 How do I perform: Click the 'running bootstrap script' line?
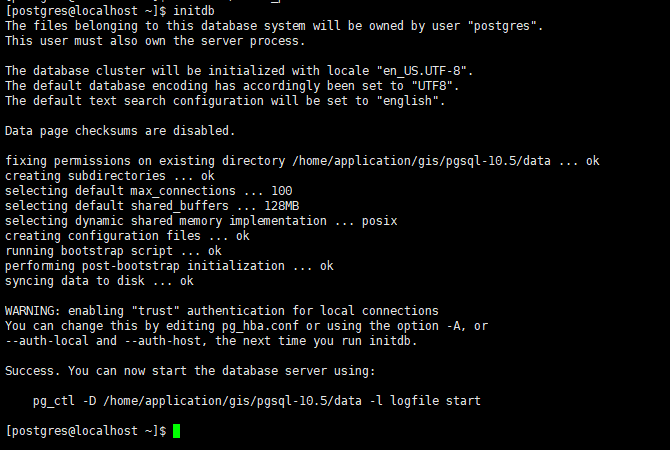coord(92,251)
